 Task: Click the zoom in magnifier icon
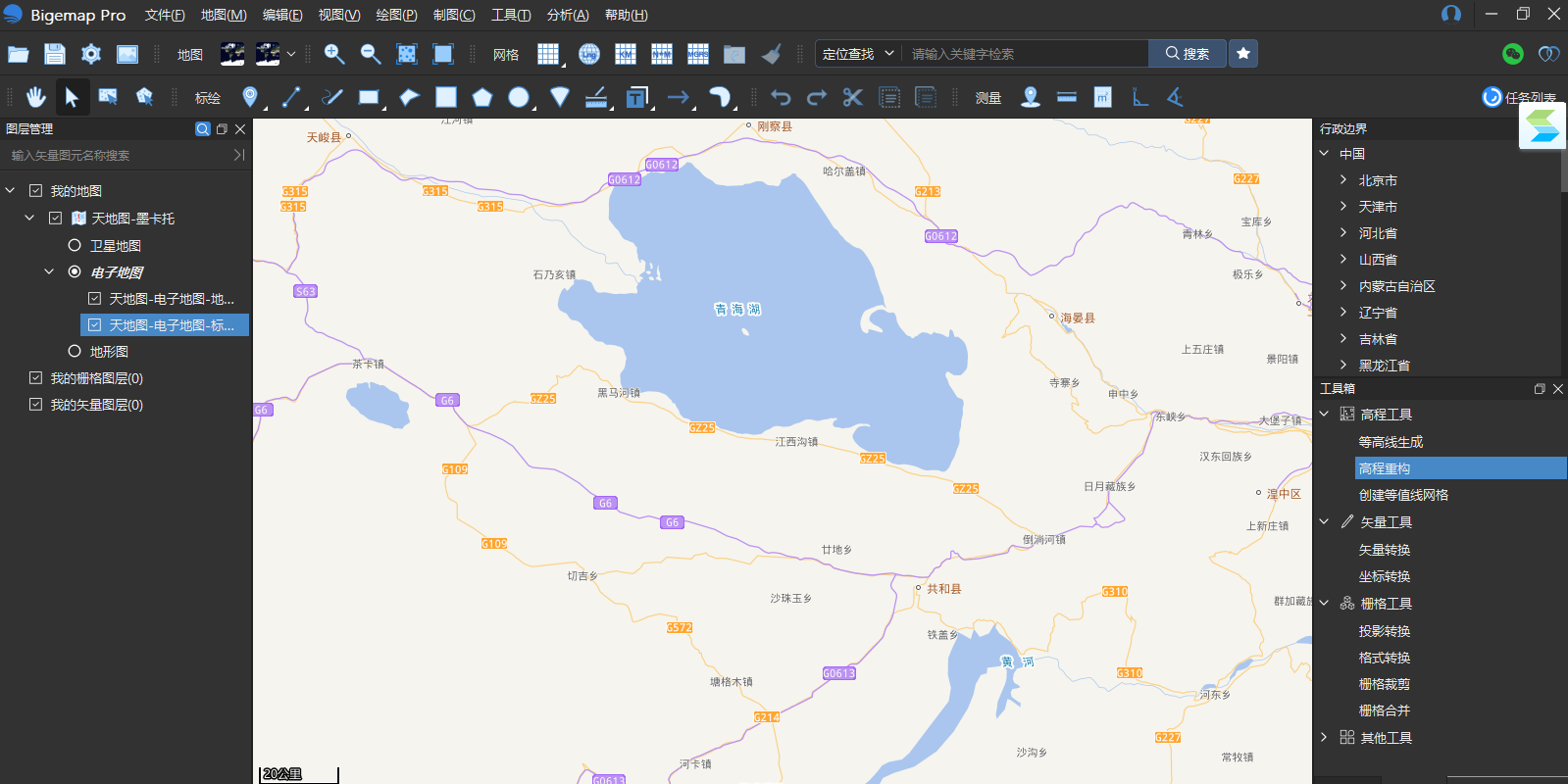tap(334, 54)
